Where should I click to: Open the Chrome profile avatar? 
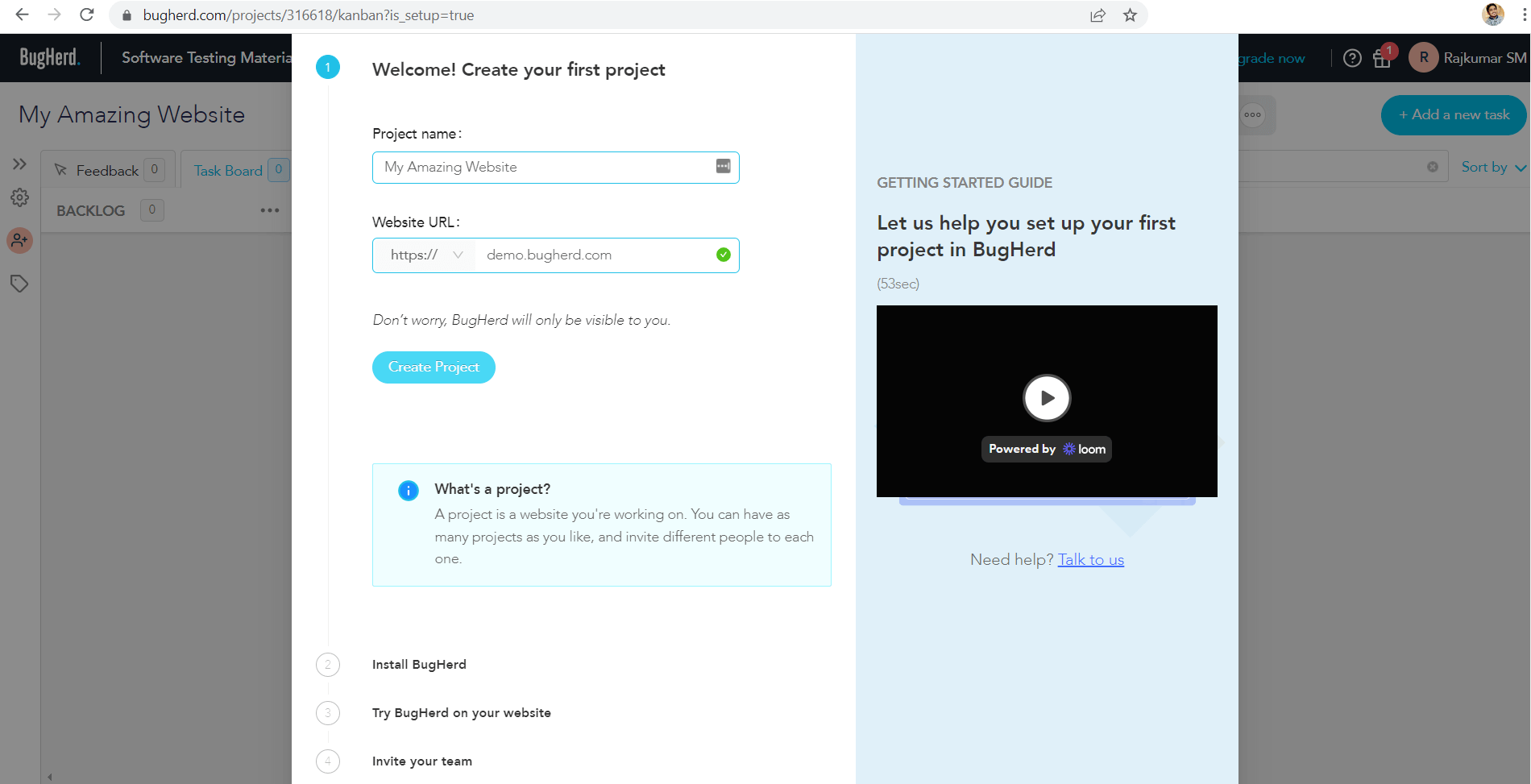click(1493, 14)
